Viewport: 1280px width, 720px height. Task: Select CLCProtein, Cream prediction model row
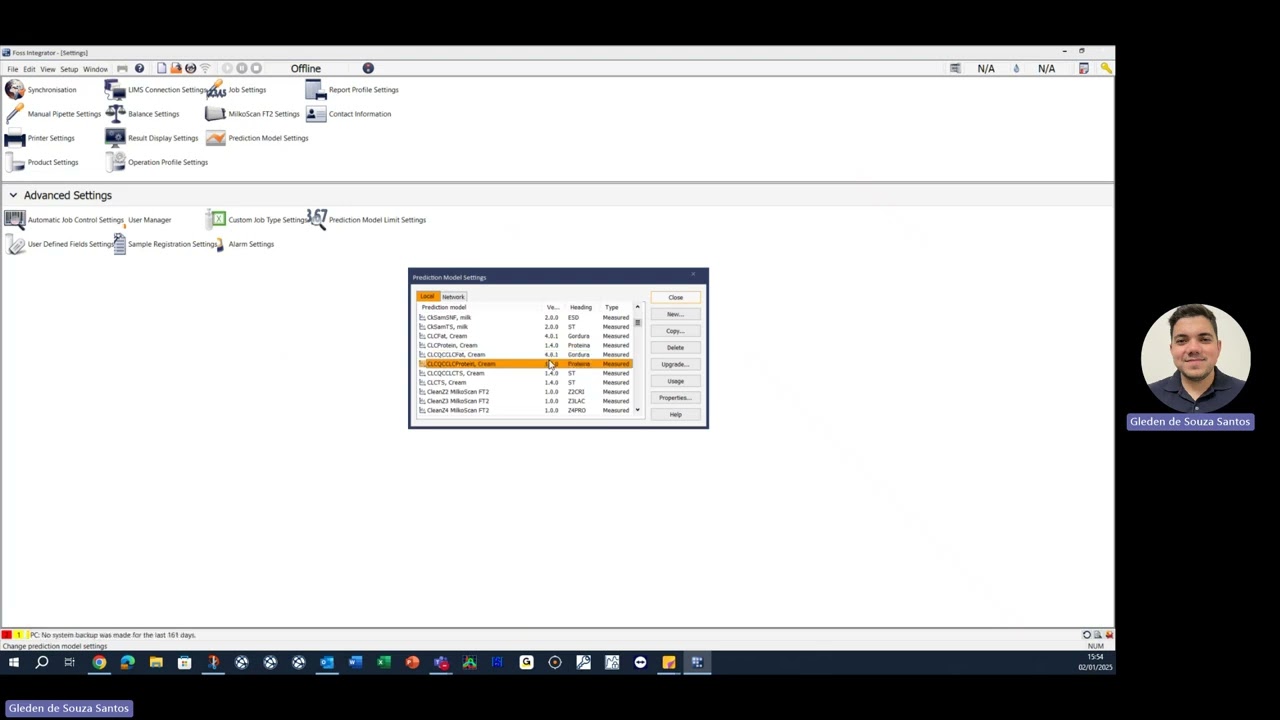(x=524, y=345)
